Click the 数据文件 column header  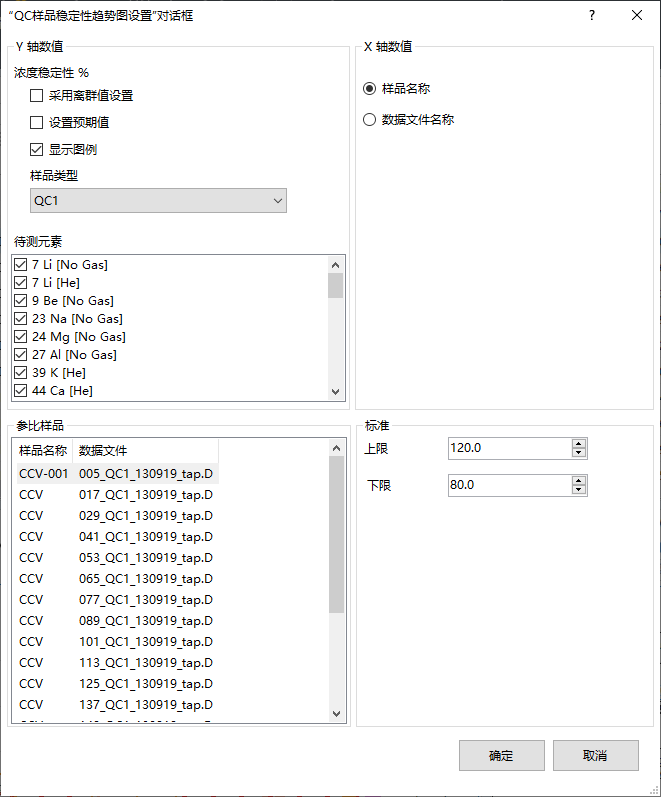145,451
